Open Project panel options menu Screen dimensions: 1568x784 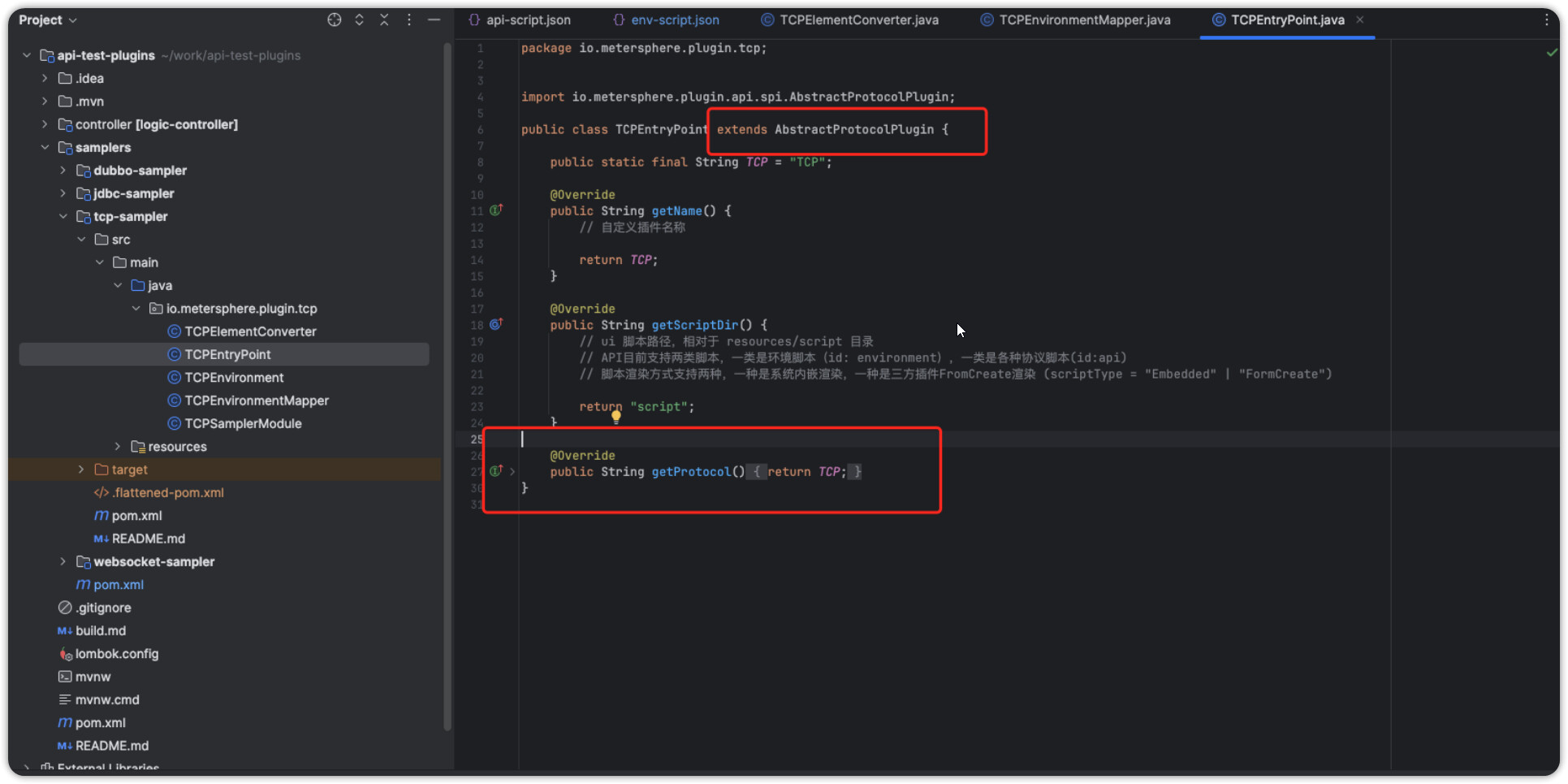coord(409,19)
